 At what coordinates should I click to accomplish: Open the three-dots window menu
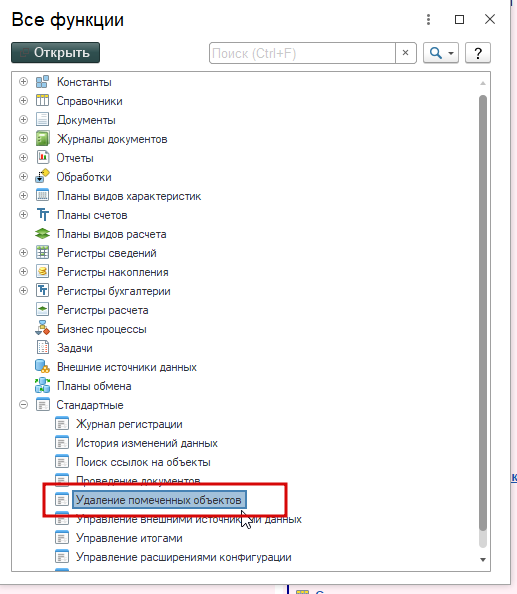click(428, 19)
